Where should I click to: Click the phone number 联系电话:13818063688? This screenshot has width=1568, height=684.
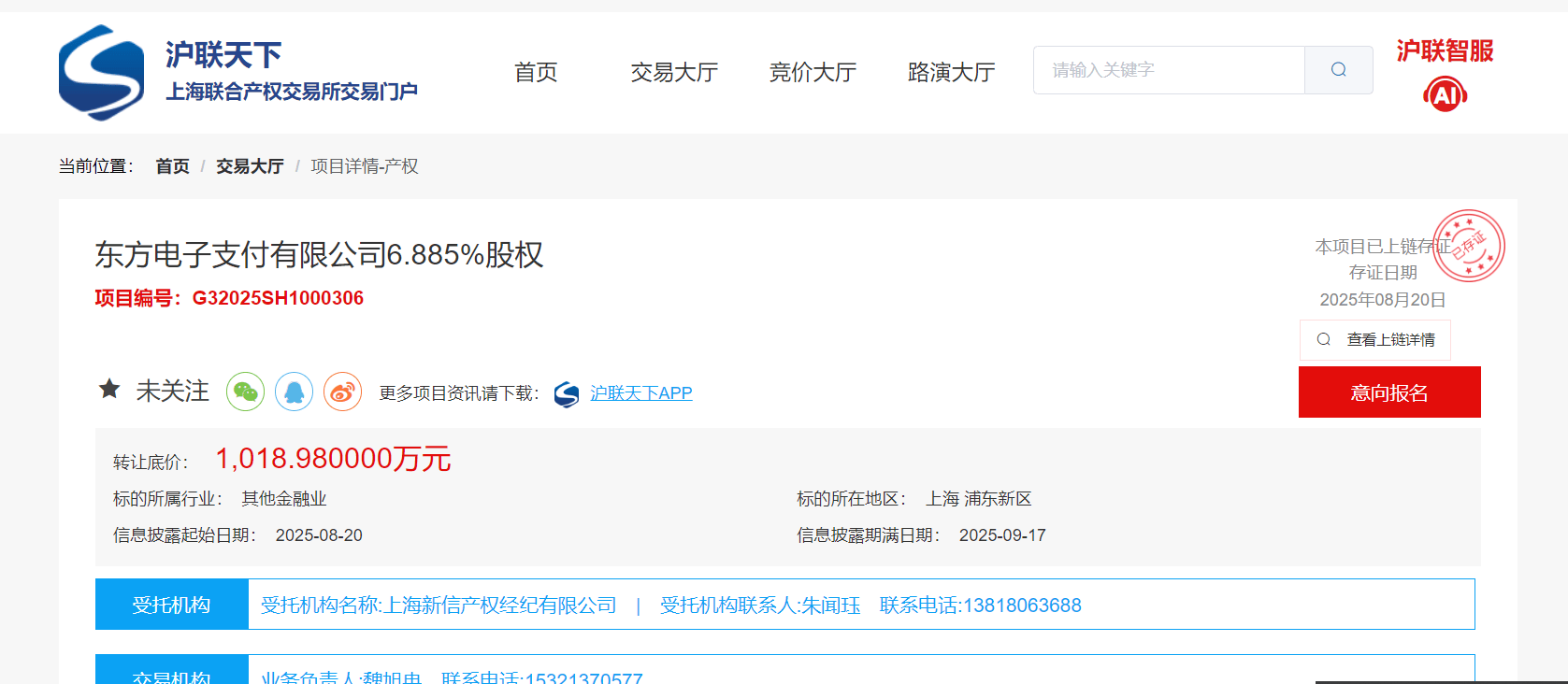[981, 606]
